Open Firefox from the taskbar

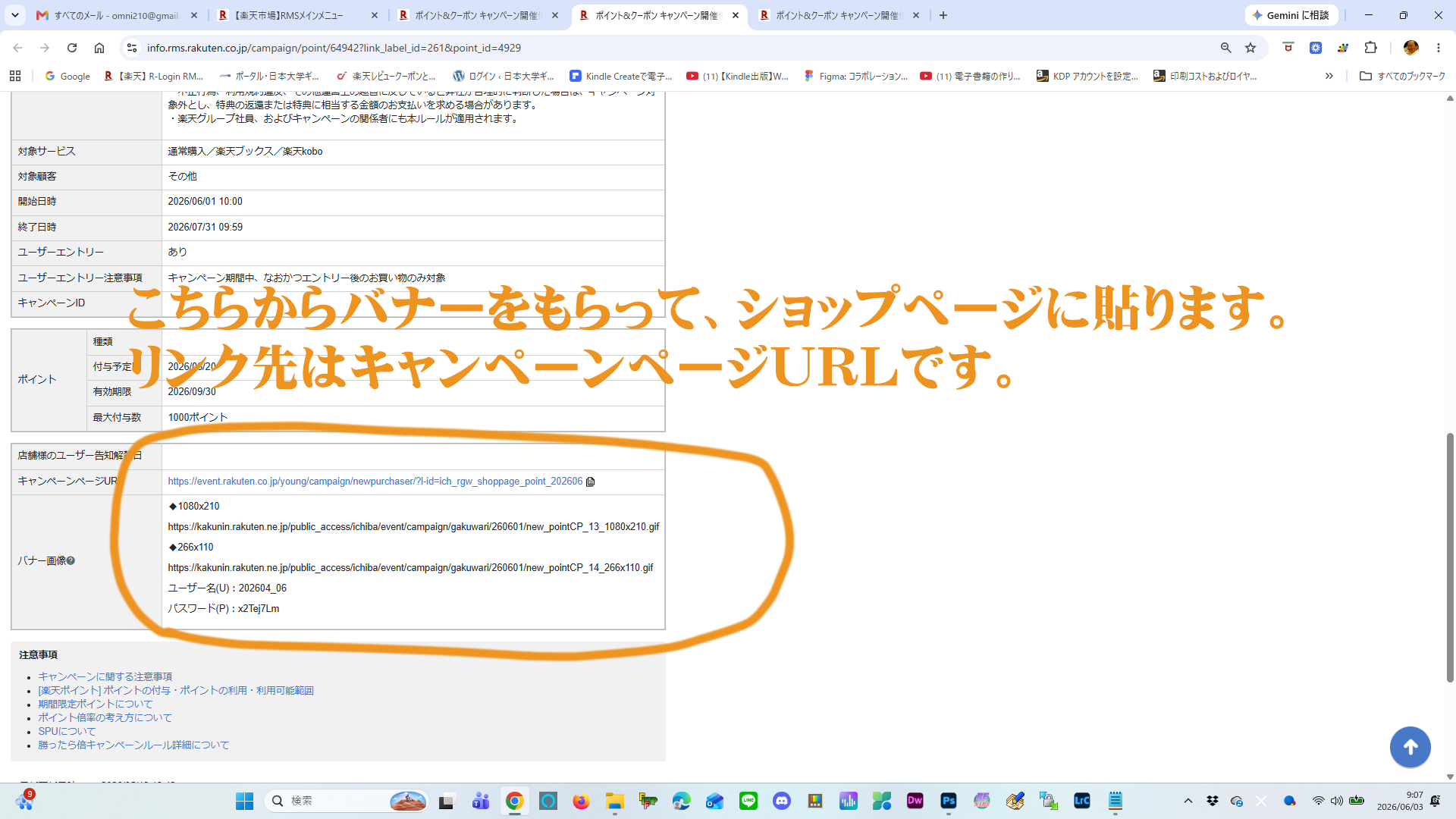pos(582,801)
